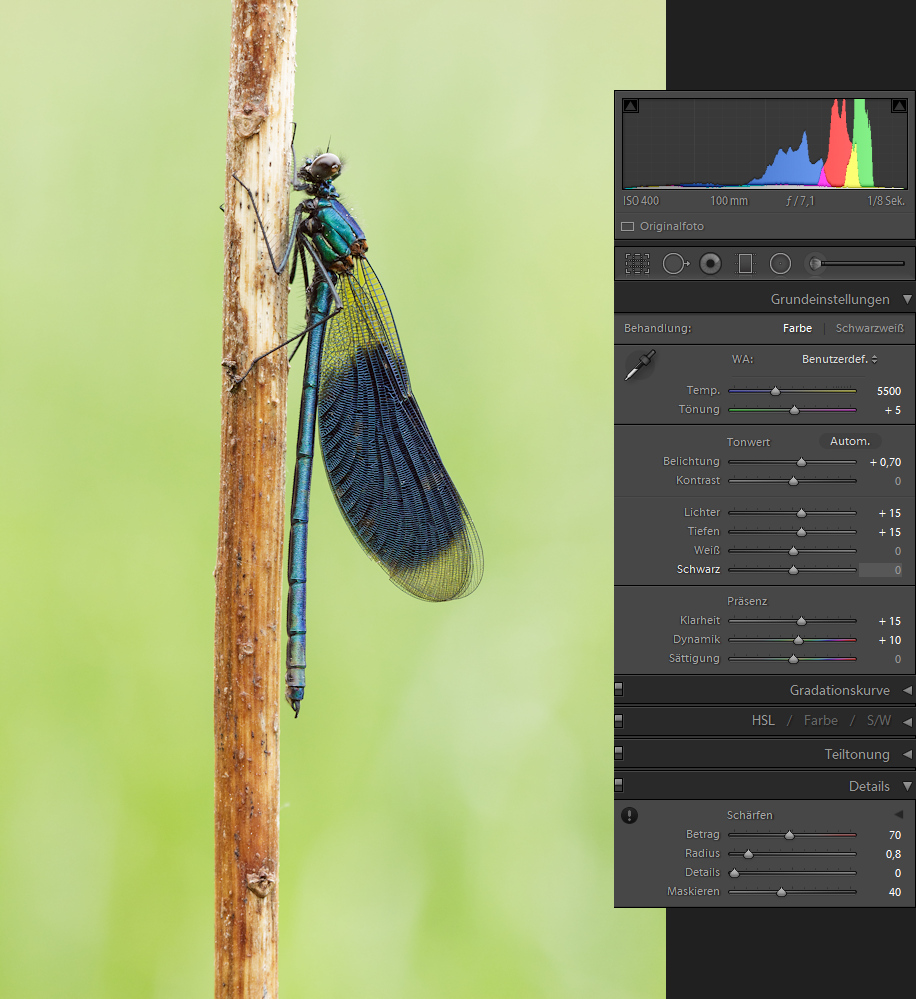Enable the Originalfoto checkbox
916x999 pixels.
628,227
